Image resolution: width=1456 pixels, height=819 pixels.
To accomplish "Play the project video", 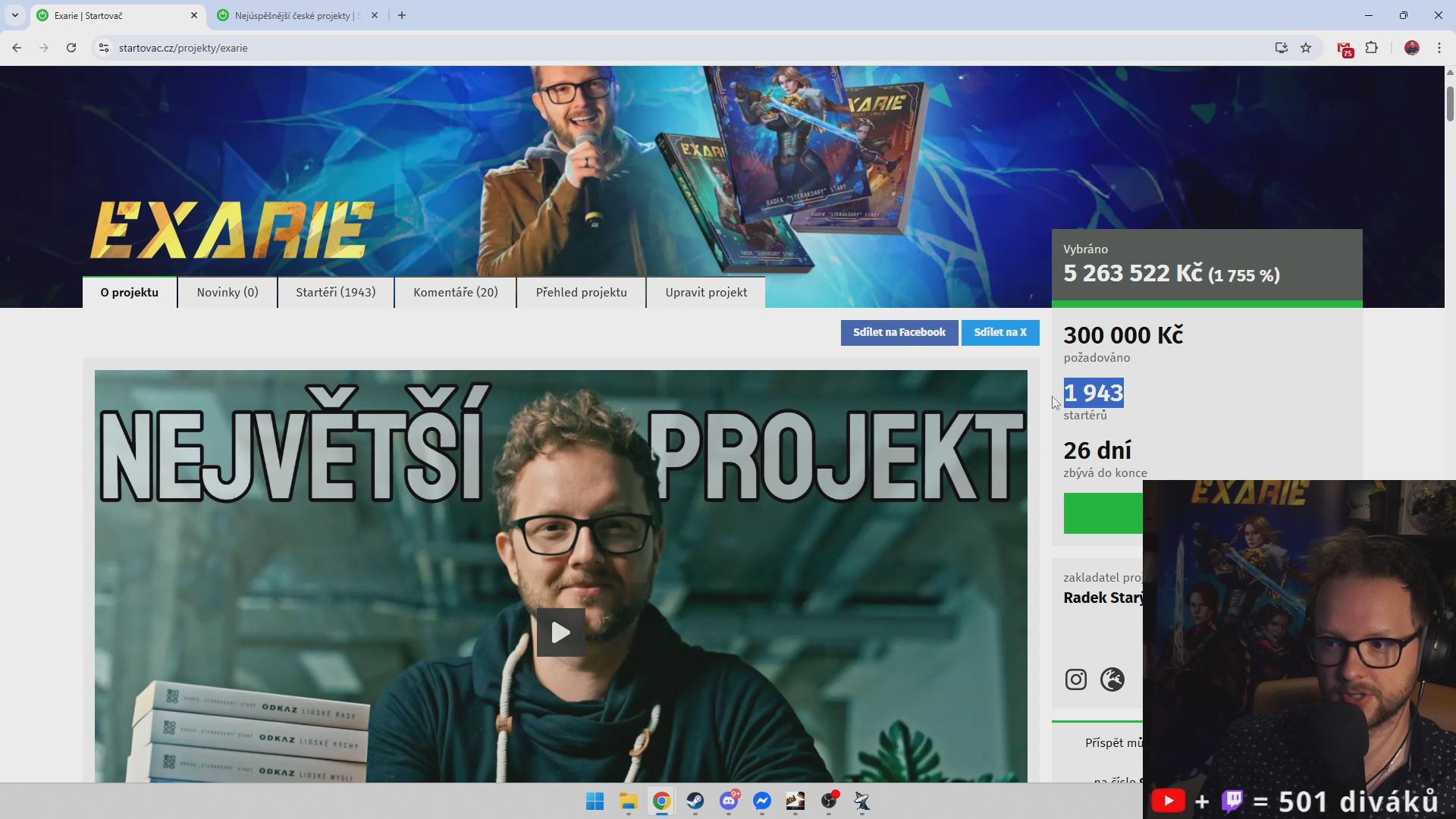I will [560, 632].
